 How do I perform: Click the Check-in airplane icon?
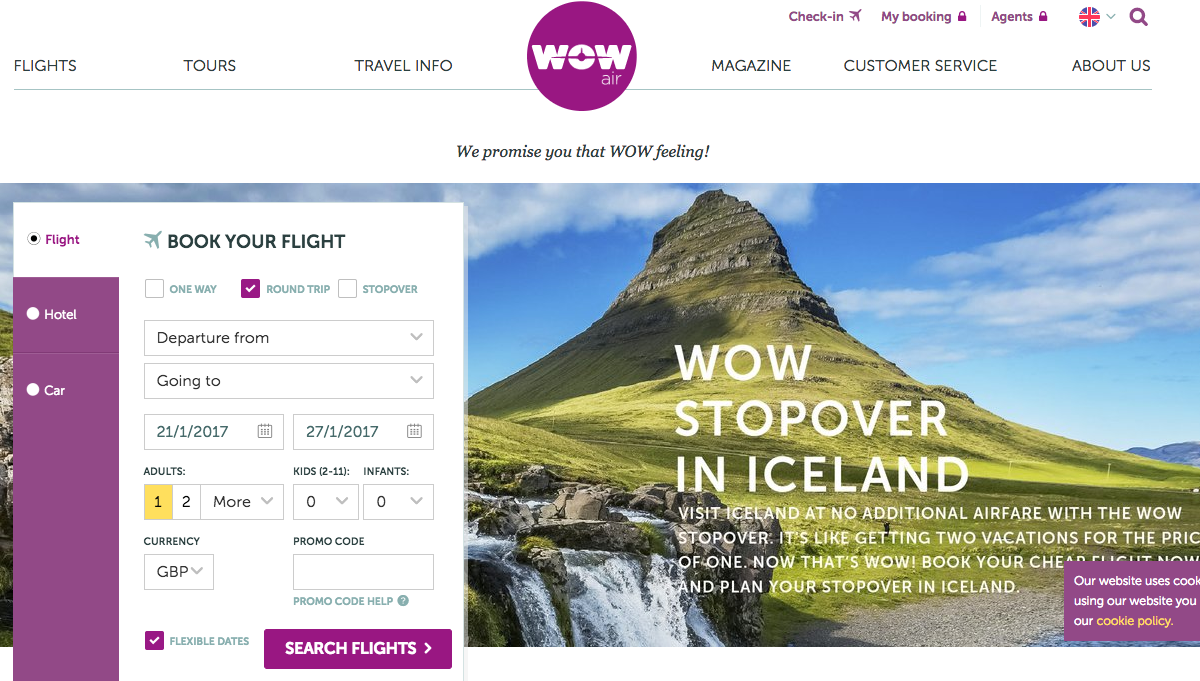(x=855, y=16)
